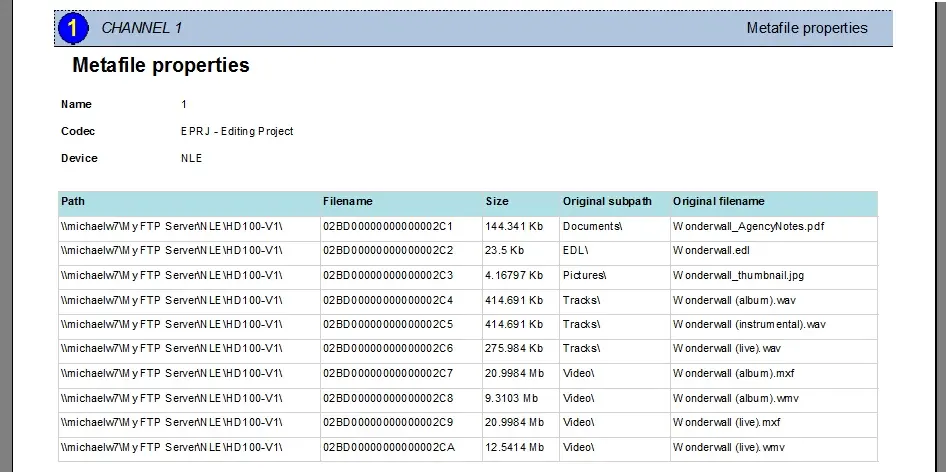
Task: Select the Filename column header
Action: coord(347,201)
